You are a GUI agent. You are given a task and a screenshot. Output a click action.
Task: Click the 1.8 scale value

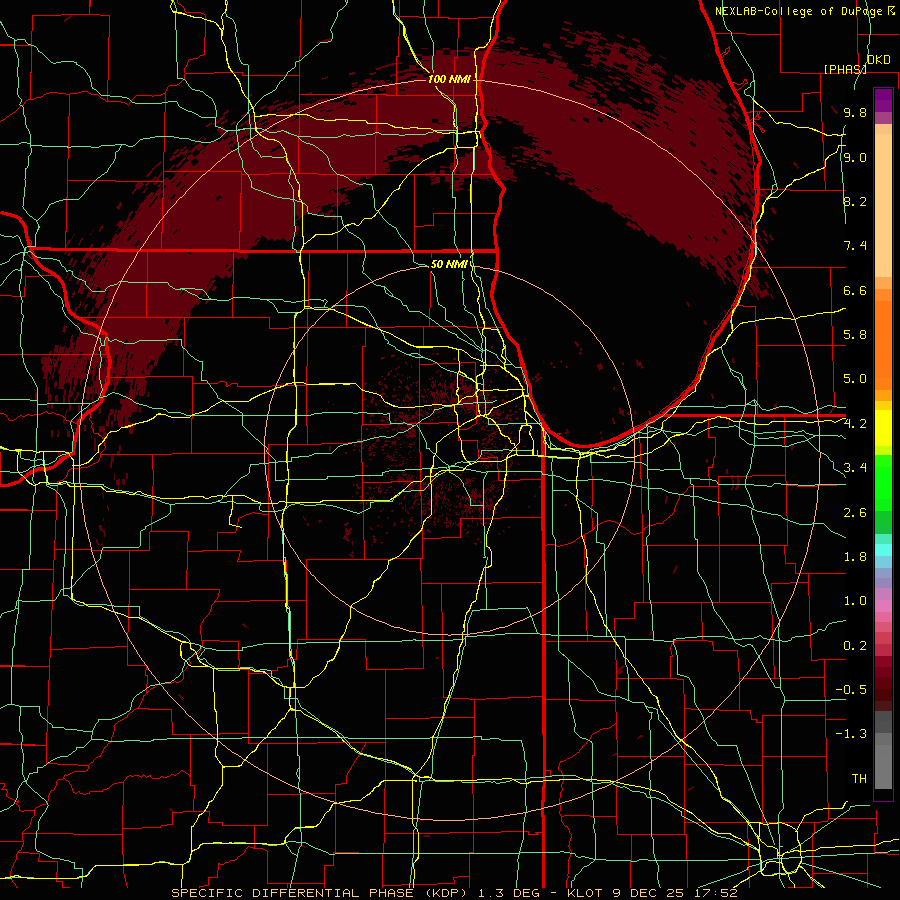tap(855, 557)
